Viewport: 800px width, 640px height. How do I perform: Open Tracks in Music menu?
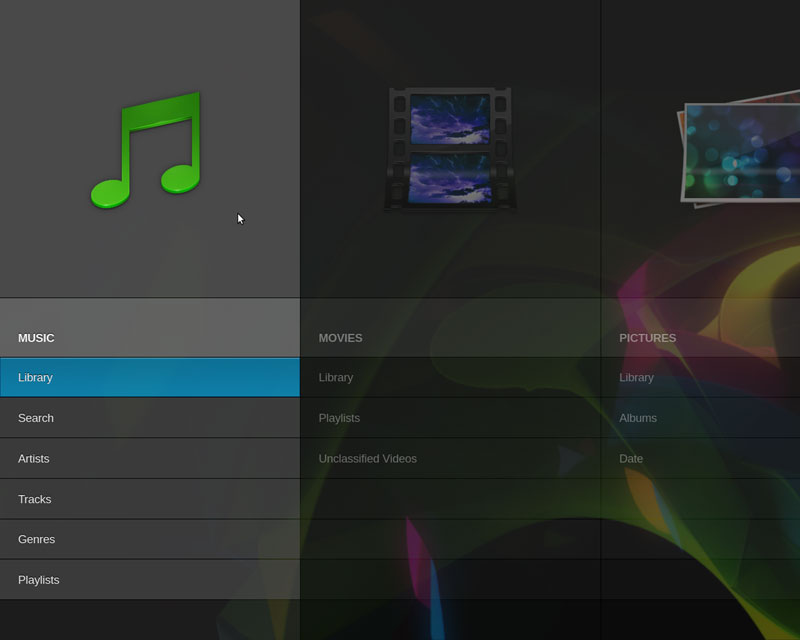click(150, 499)
